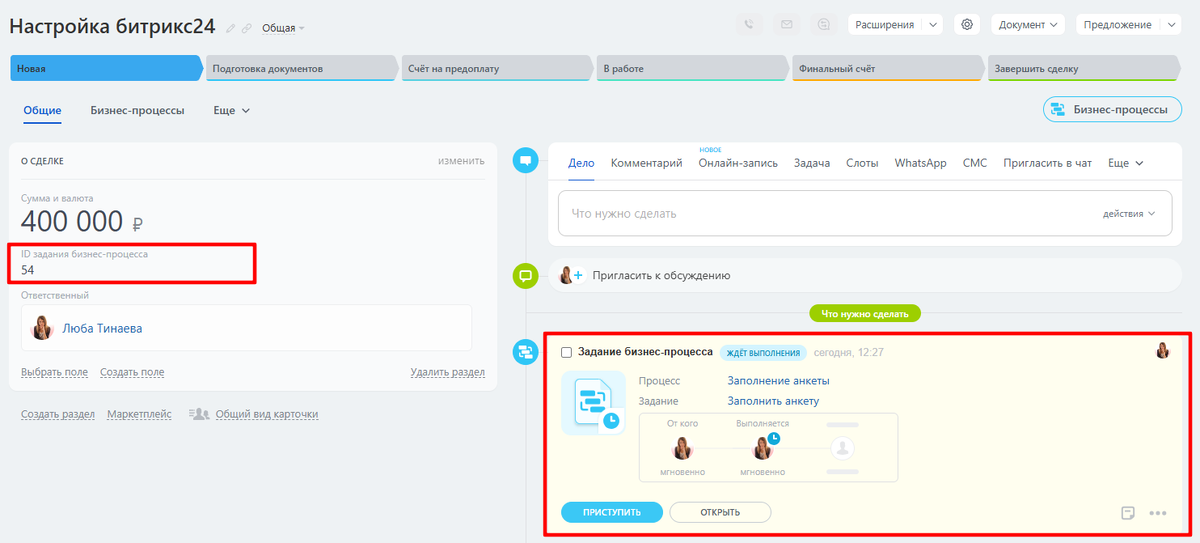Click the "Выполняется" avatar with the clock badge
1200x543 pixels.
tap(763, 447)
